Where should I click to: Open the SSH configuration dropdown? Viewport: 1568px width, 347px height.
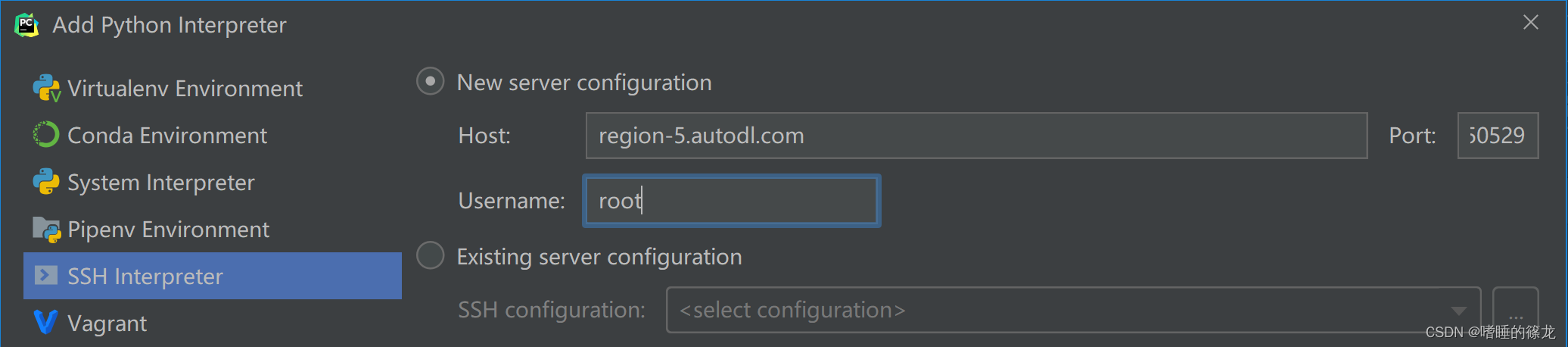pos(1073,310)
